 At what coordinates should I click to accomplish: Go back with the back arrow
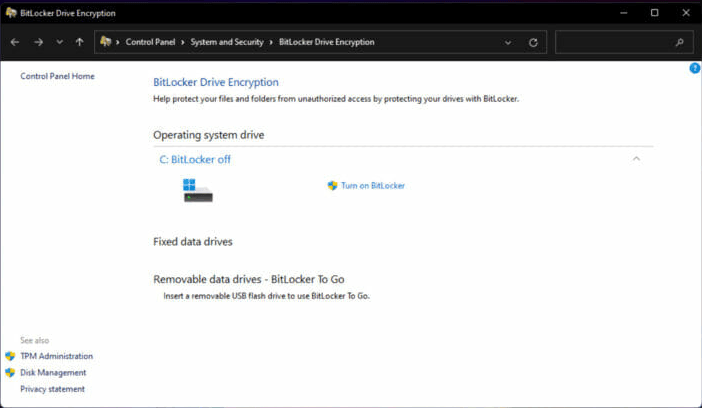15,42
